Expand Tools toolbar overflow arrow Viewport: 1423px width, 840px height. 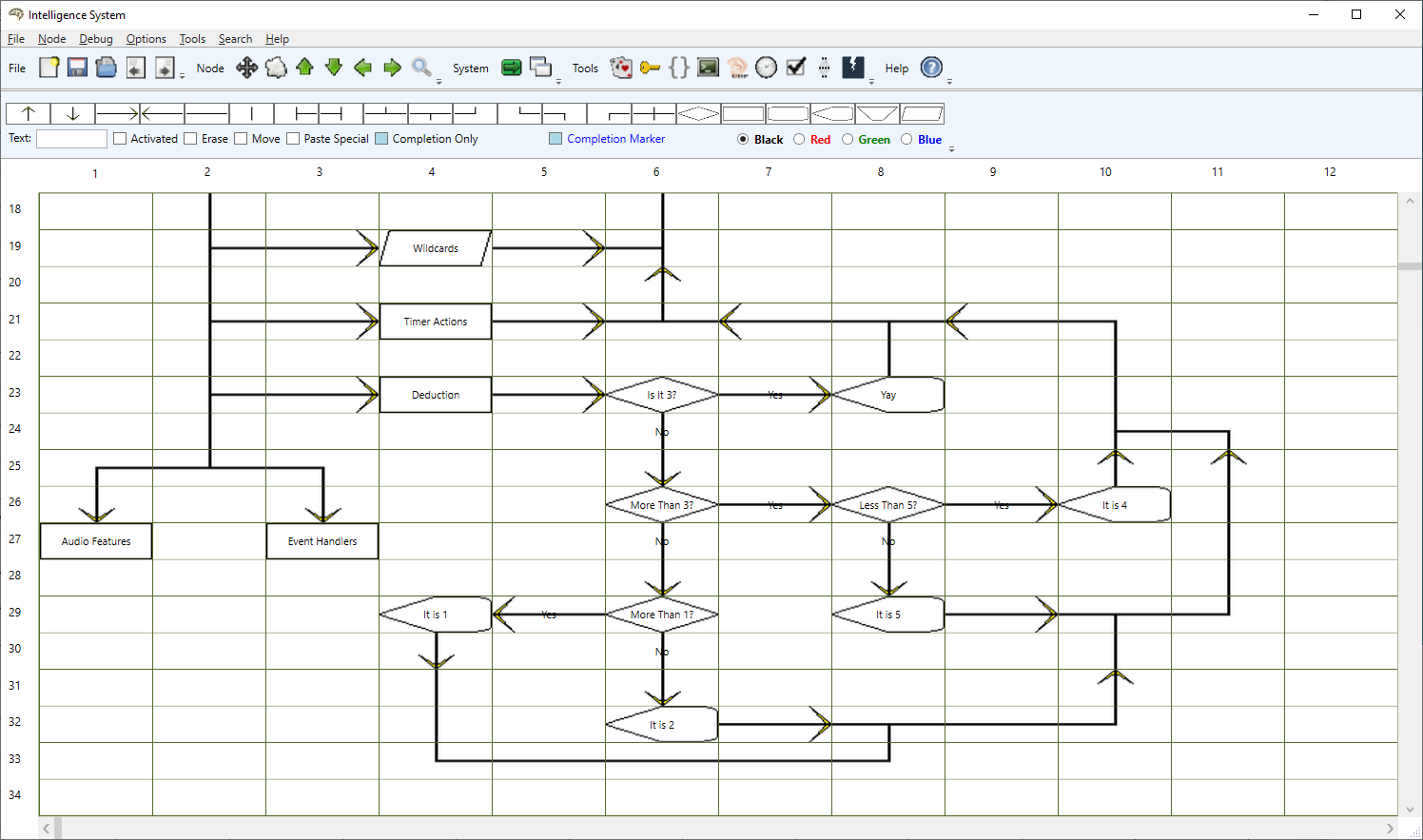click(871, 81)
